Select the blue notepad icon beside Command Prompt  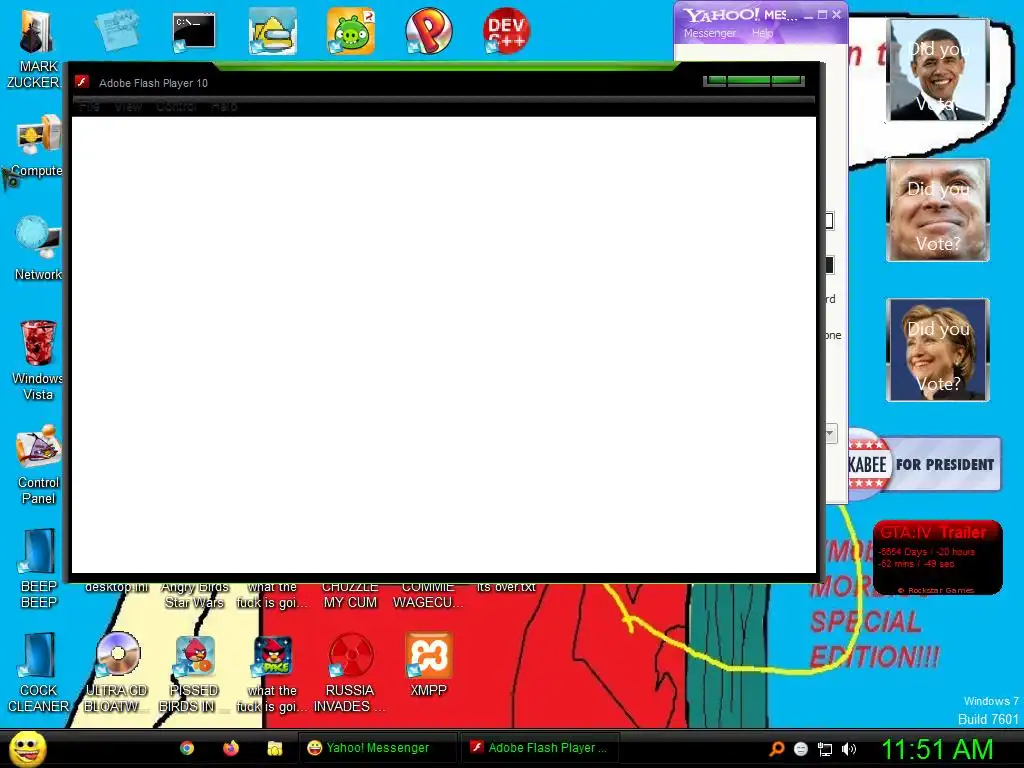pos(117,30)
